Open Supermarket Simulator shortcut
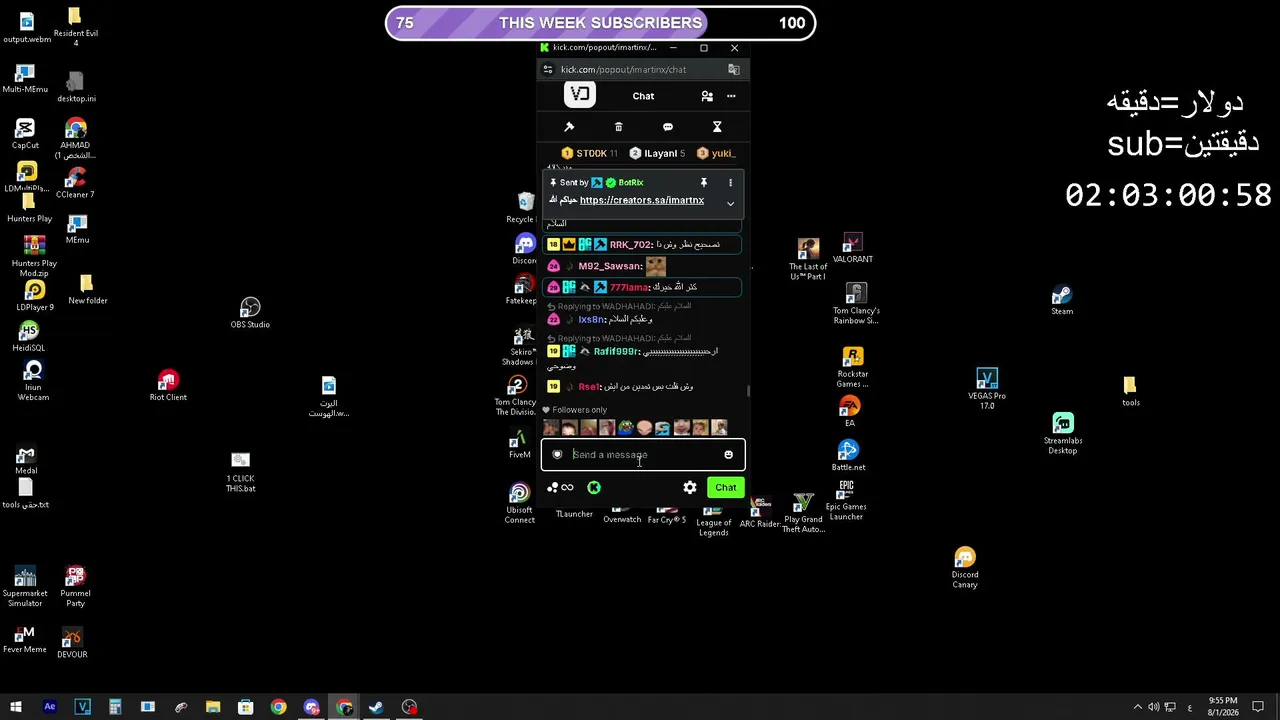This screenshot has height=720, width=1280. (25, 587)
